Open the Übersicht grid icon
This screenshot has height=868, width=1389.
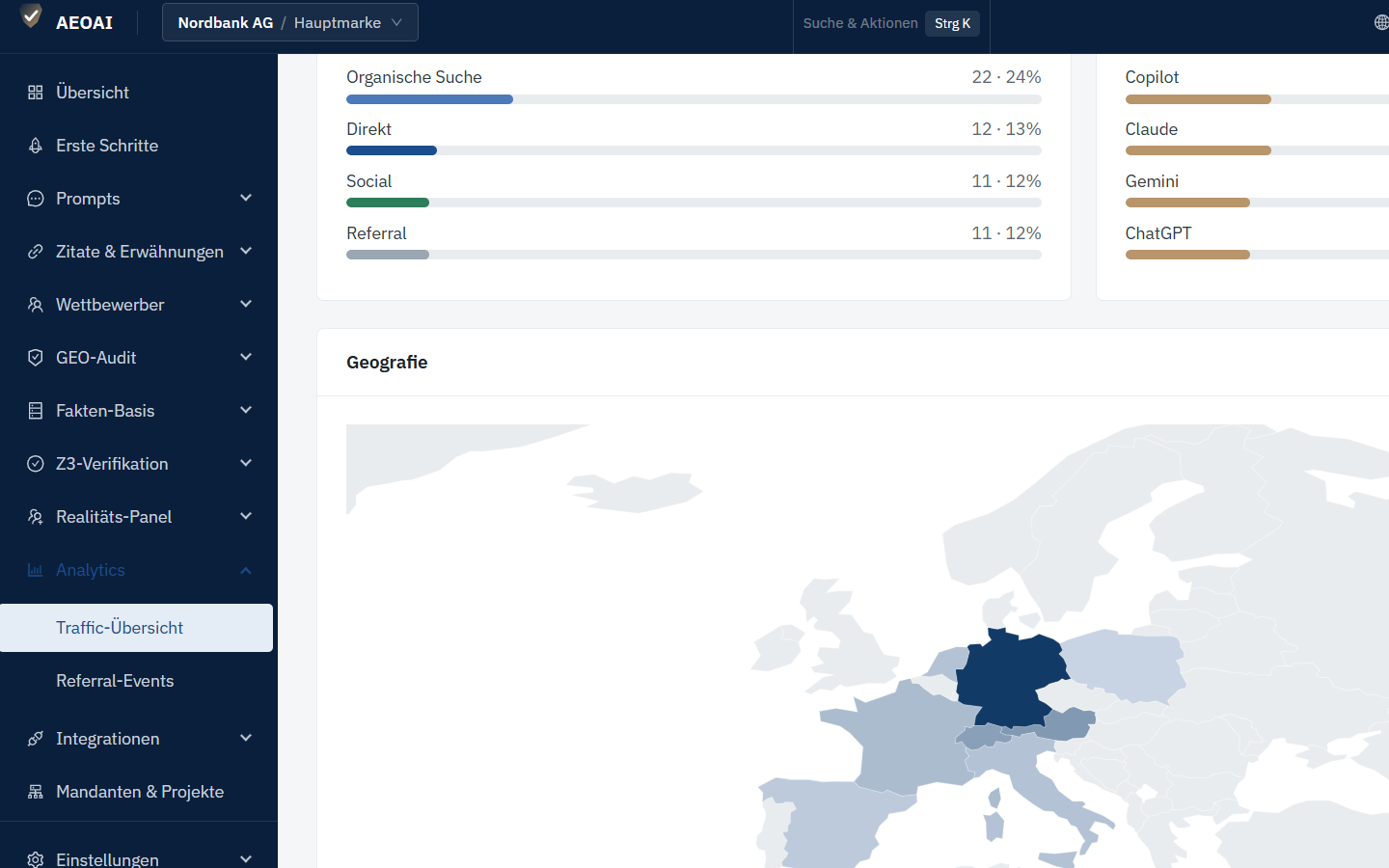click(36, 93)
